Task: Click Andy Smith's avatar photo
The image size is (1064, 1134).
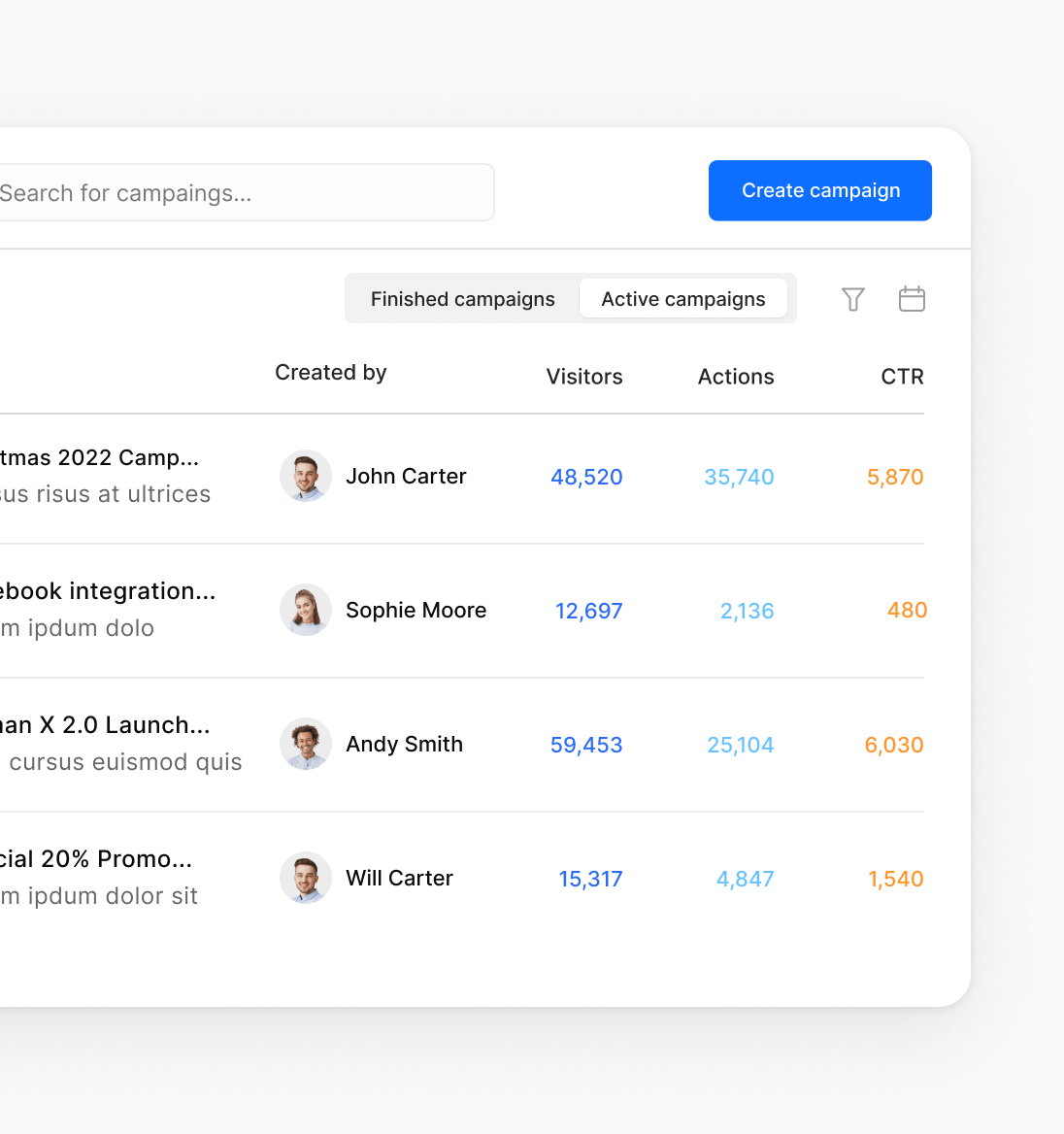Action: point(305,744)
